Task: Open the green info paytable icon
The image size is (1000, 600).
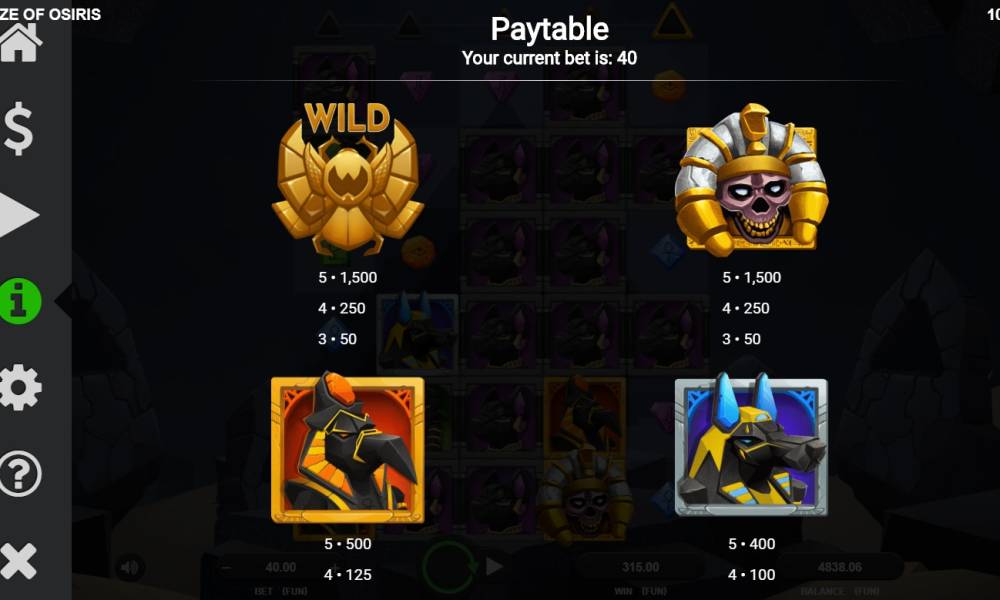Action: point(20,302)
